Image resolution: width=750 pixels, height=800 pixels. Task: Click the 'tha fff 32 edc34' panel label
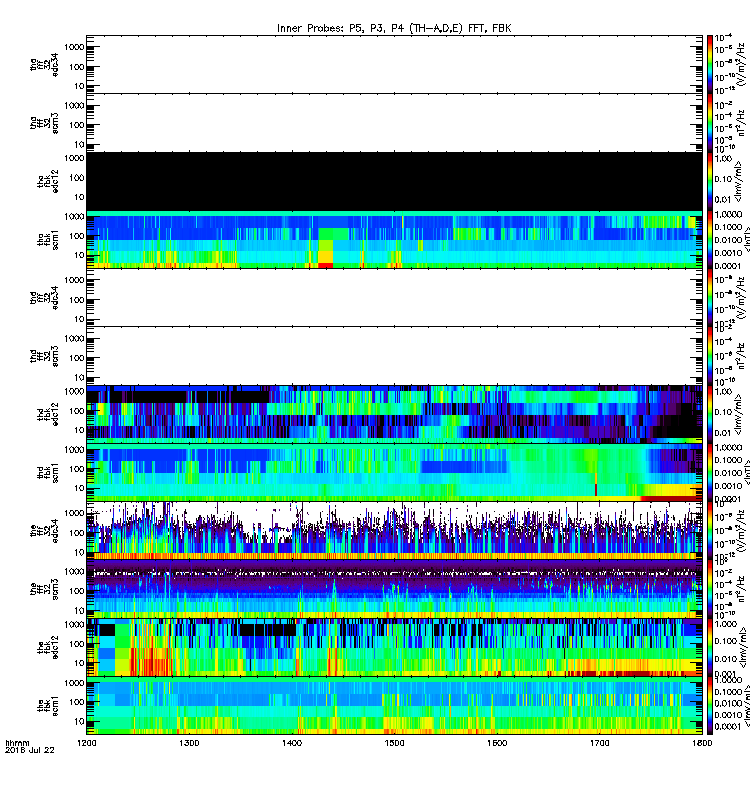click(x=44, y=64)
